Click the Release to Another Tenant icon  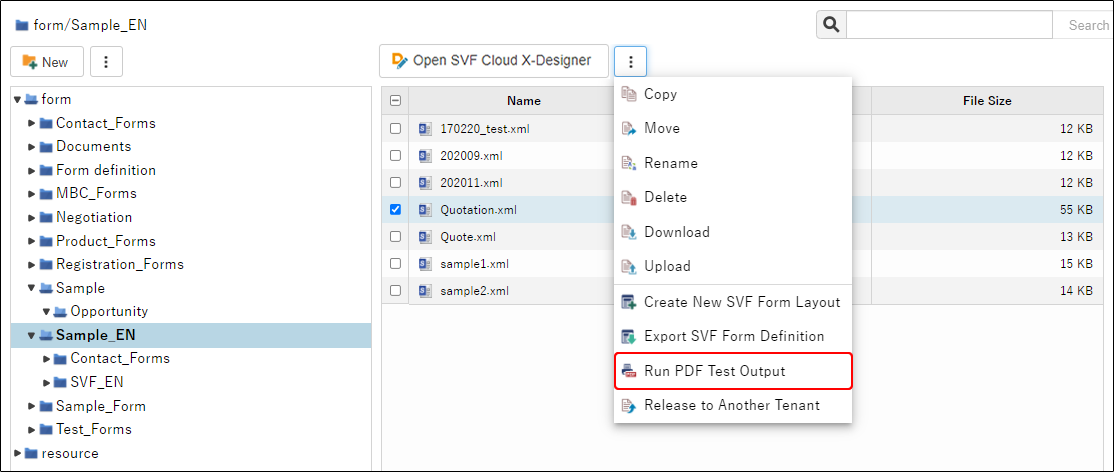[x=629, y=405]
